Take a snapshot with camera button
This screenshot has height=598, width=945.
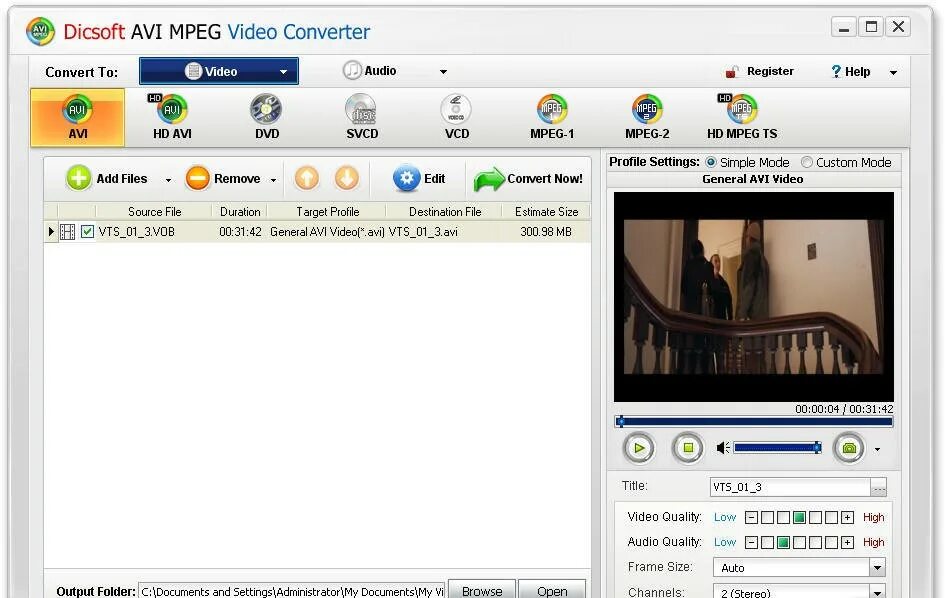coord(849,448)
